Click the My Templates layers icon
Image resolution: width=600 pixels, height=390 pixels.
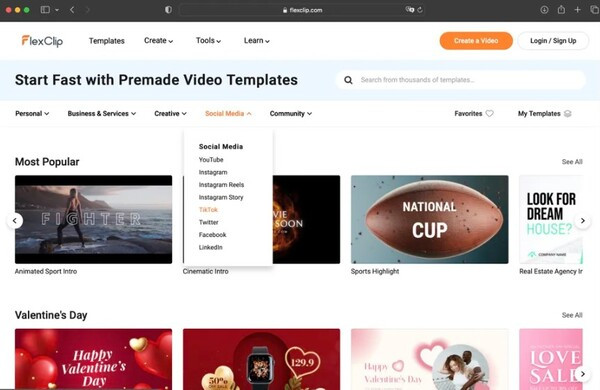(567, 113)
